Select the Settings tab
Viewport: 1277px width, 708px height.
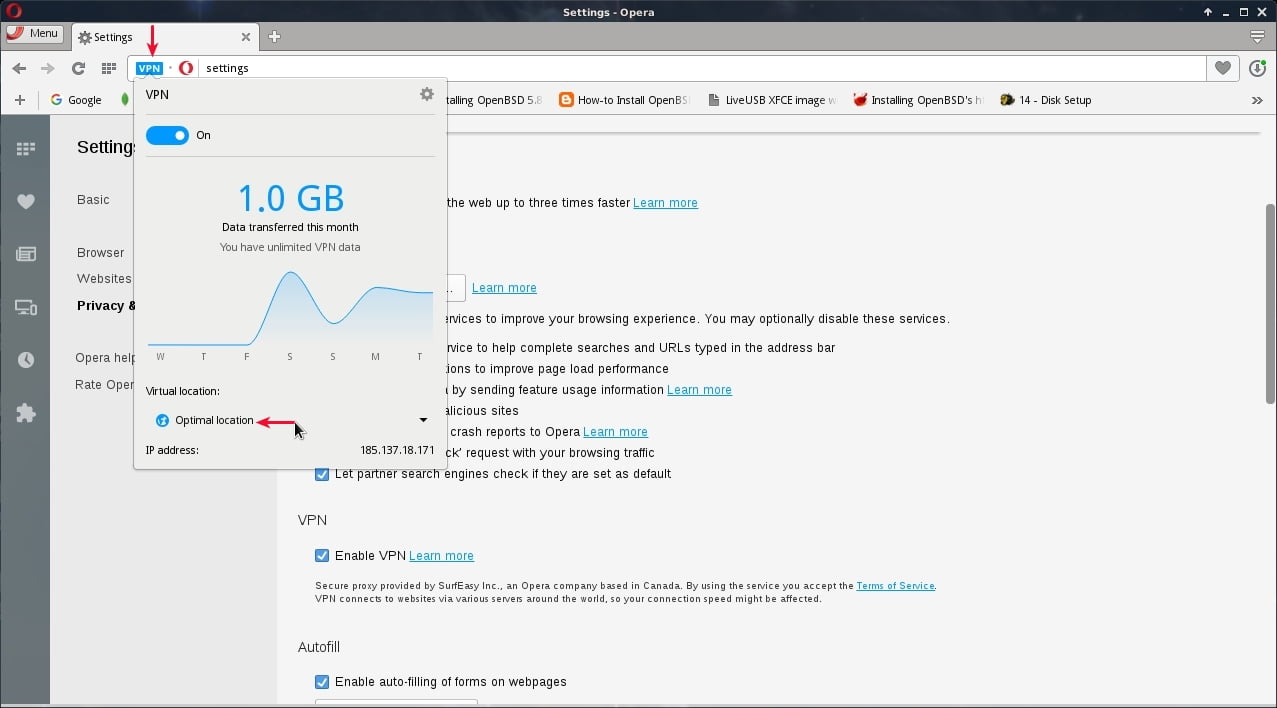click(x=165, y=37)
